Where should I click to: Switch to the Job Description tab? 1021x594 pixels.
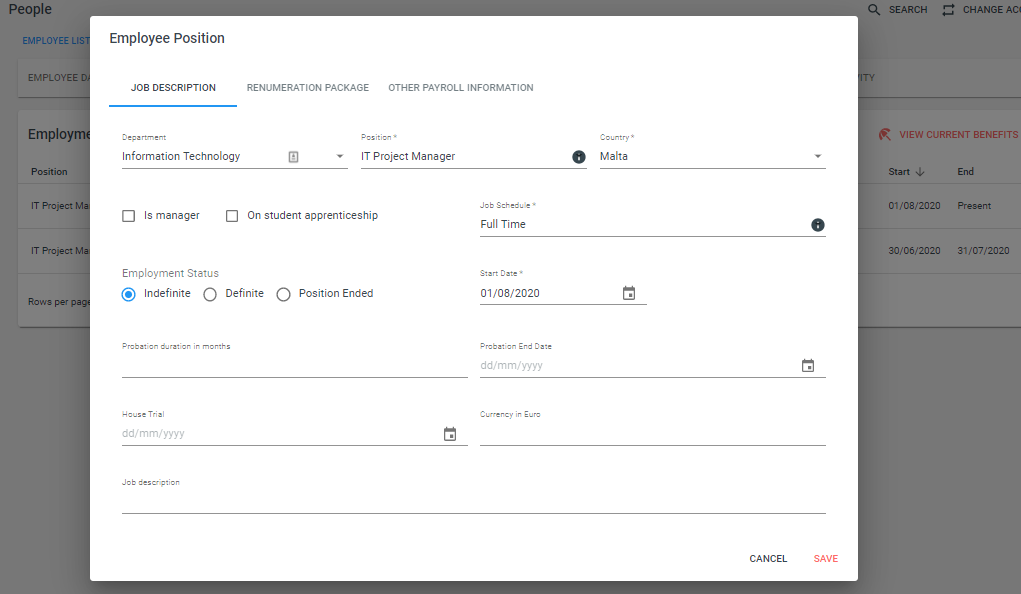coord(173,87)
